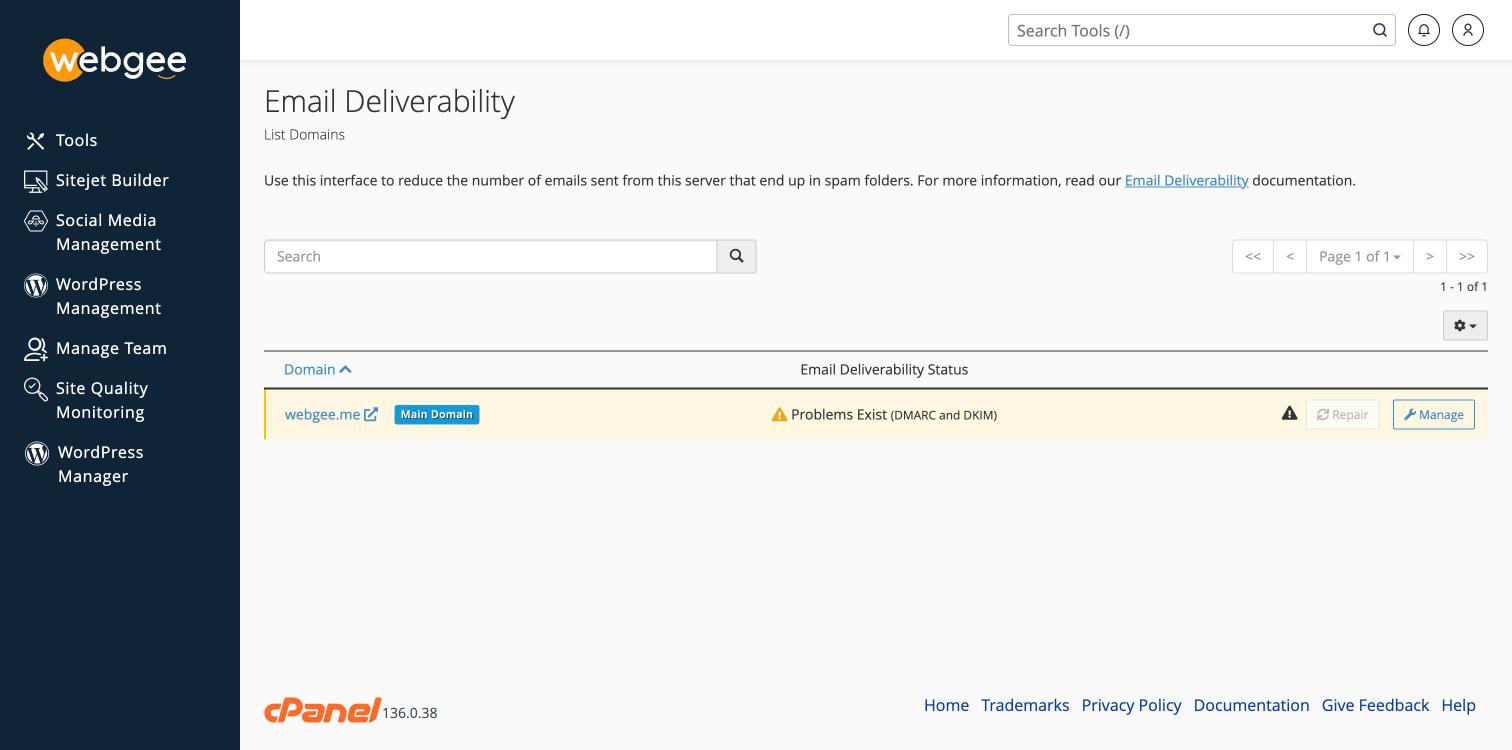Click the 1 - 1 of 1 count

click(1464, 286)
